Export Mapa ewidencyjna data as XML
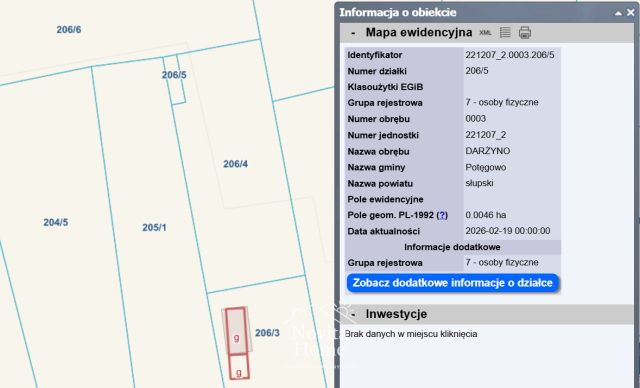 click(485, 33)
